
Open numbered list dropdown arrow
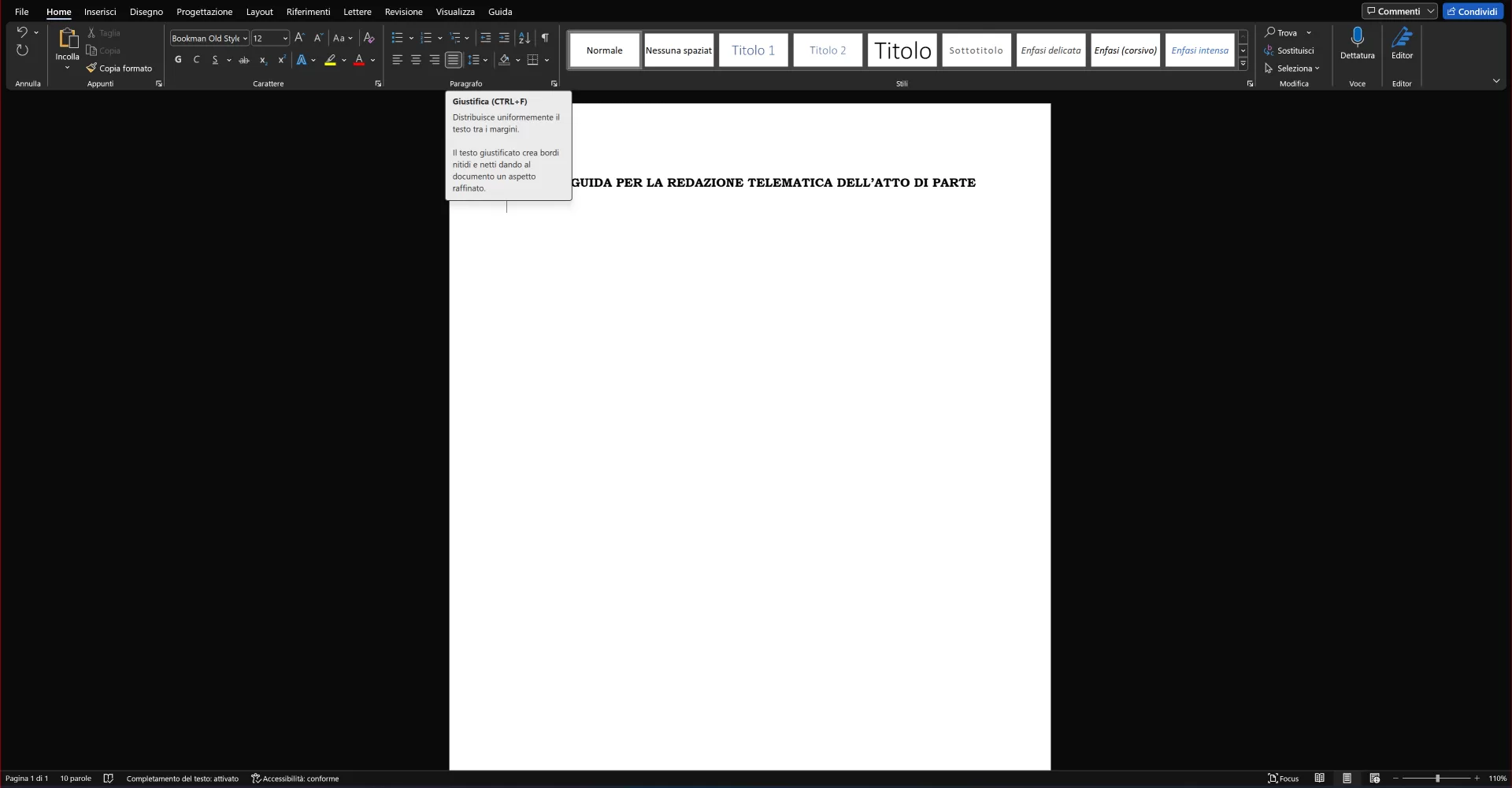[440, 38]
